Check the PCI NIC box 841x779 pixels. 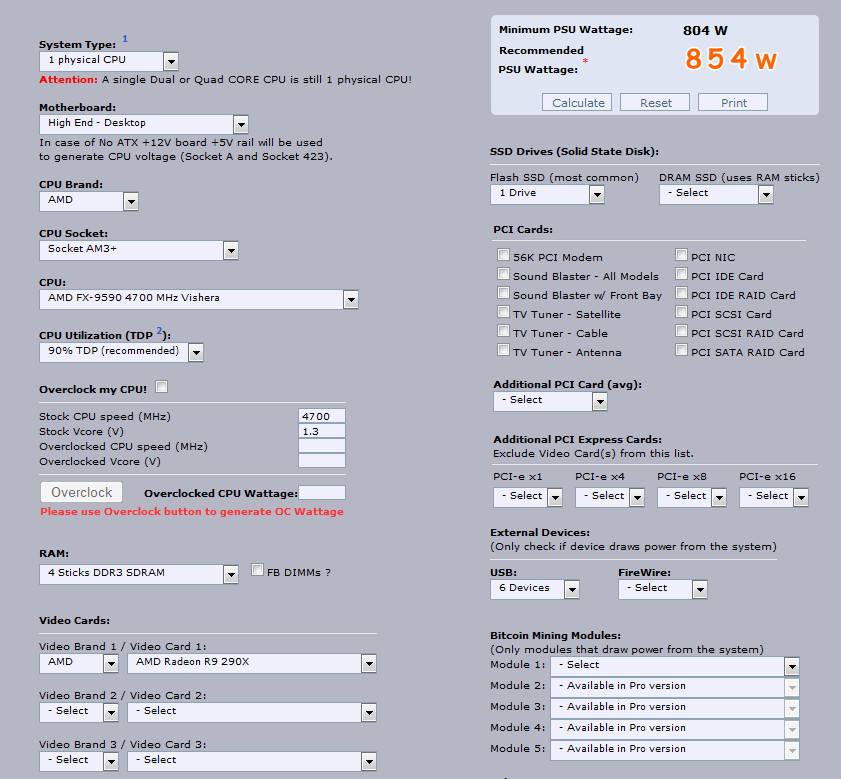(x=681, y=255)
